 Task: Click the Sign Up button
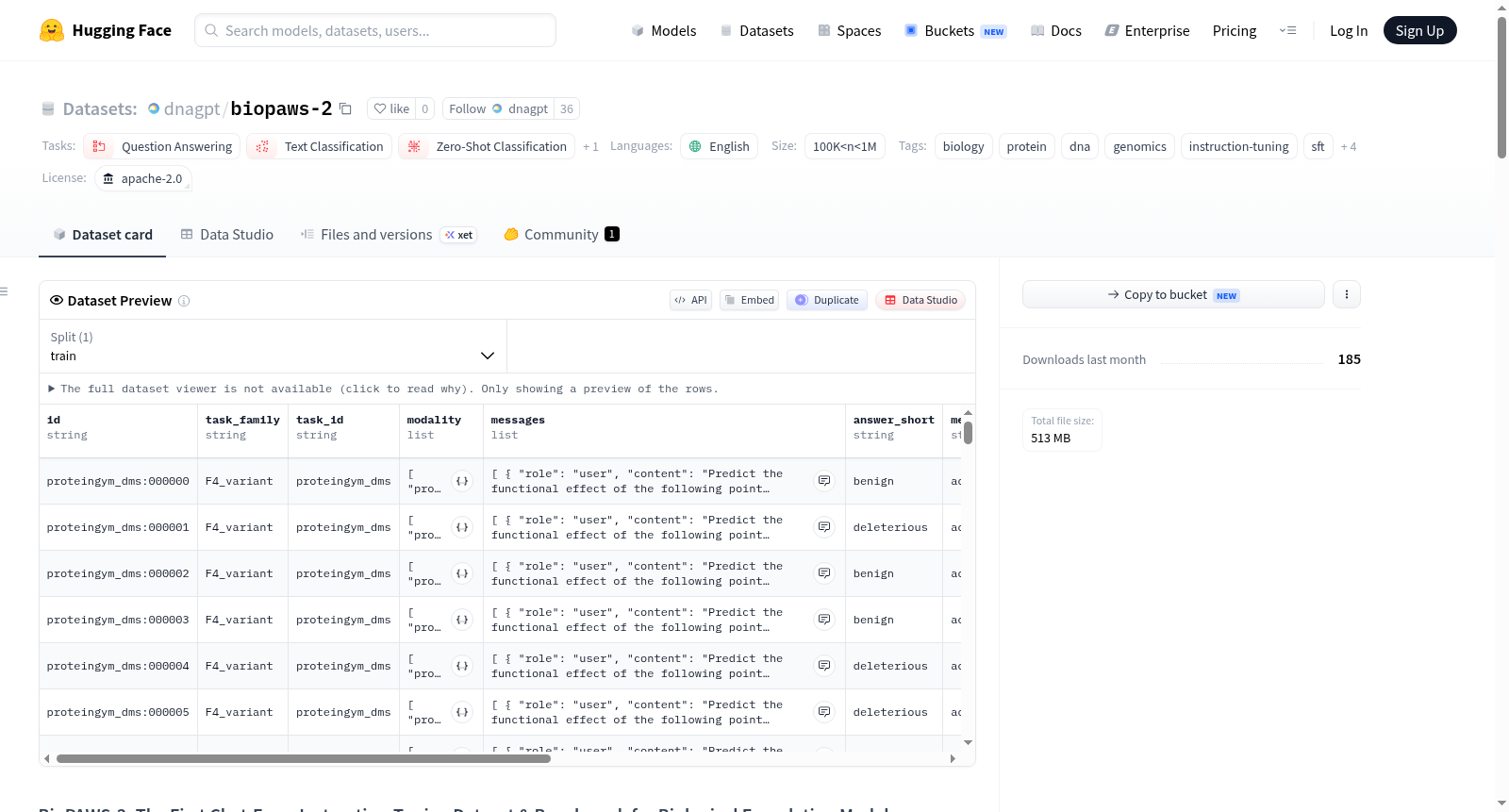[1419, 30]
